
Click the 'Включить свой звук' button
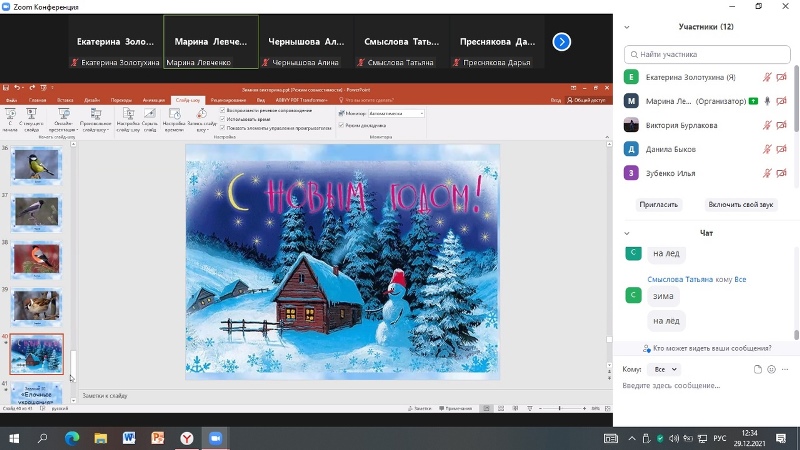[x=741, y=204]
